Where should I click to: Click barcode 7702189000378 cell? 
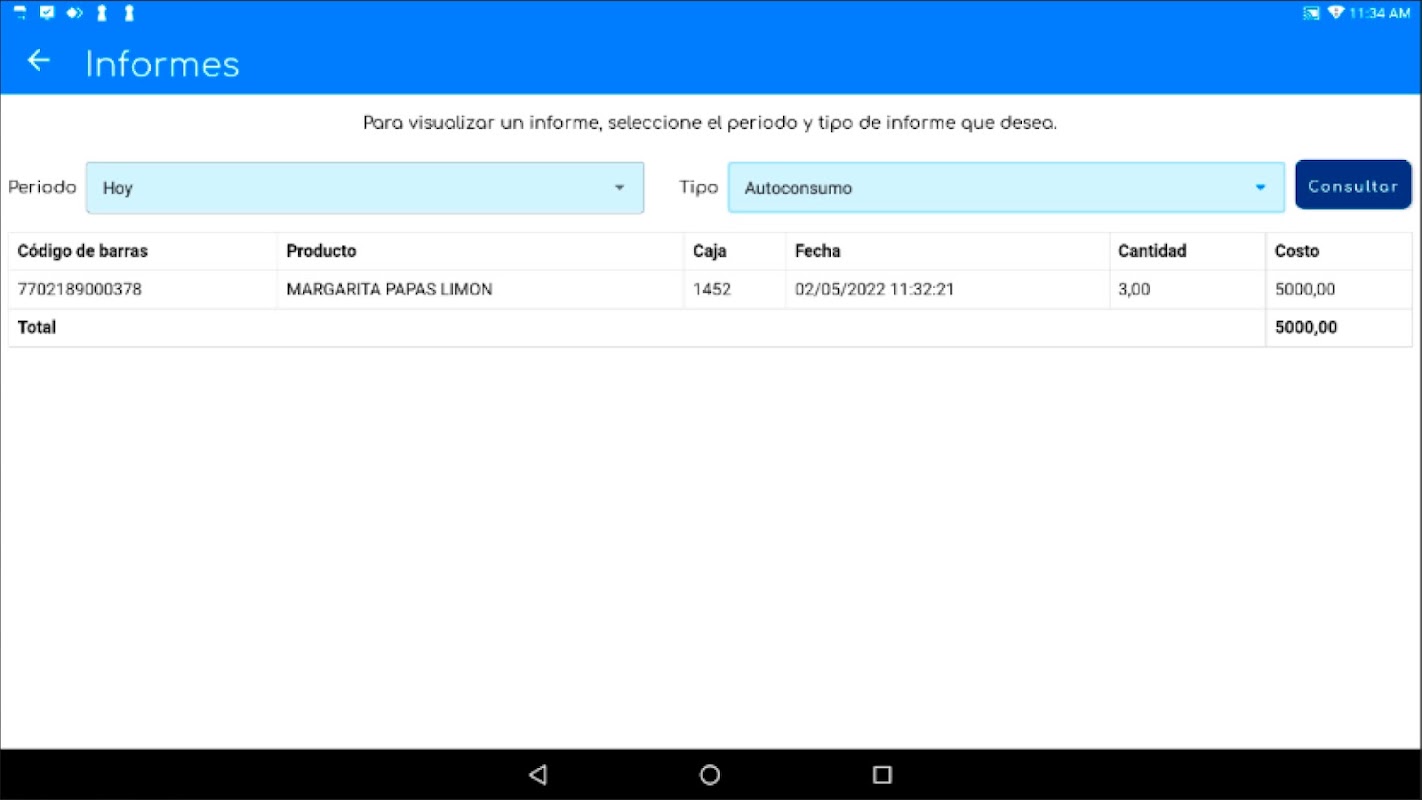pos(143,290)
